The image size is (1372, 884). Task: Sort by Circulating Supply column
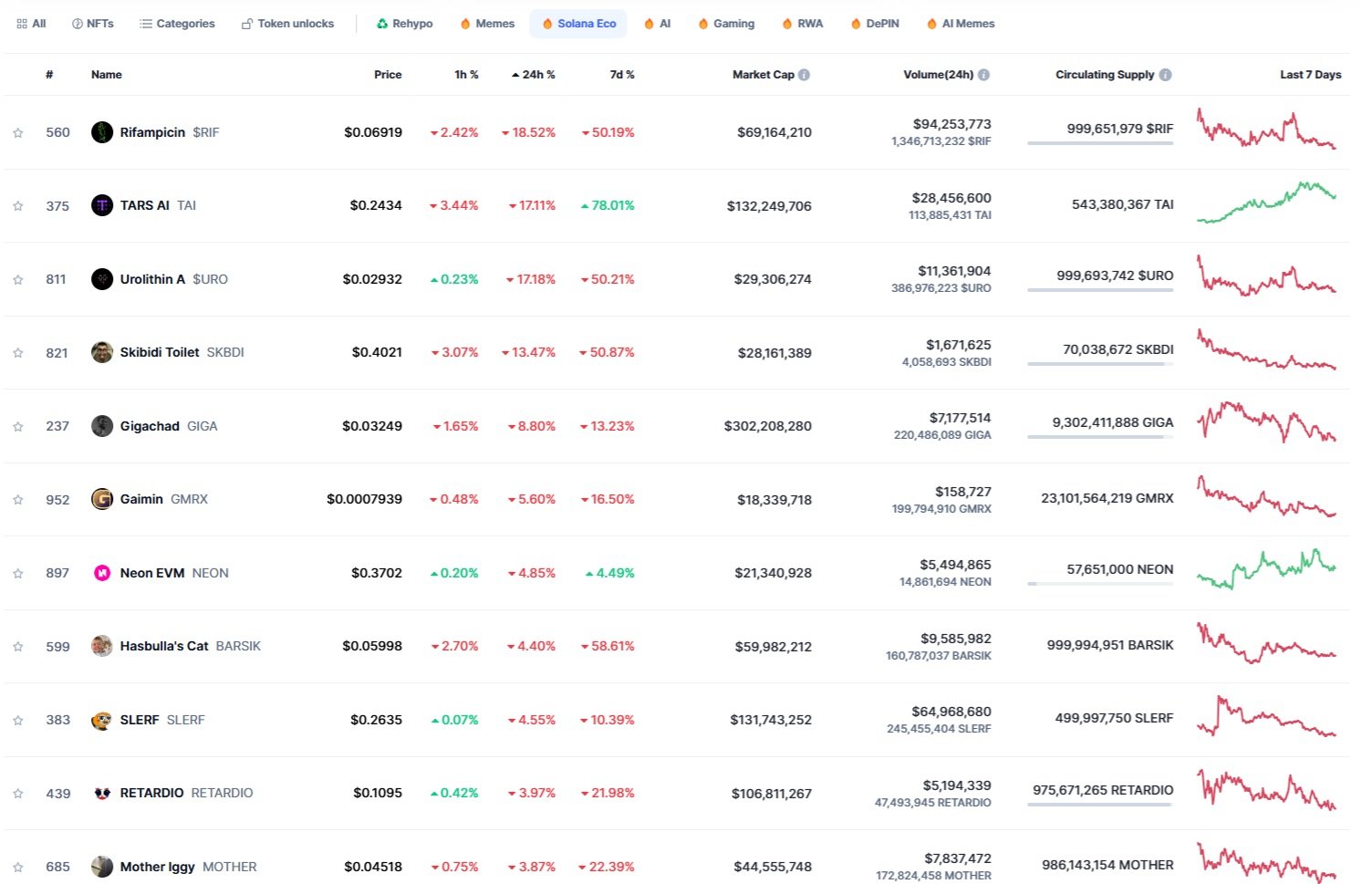click(x=1105, y=75)
